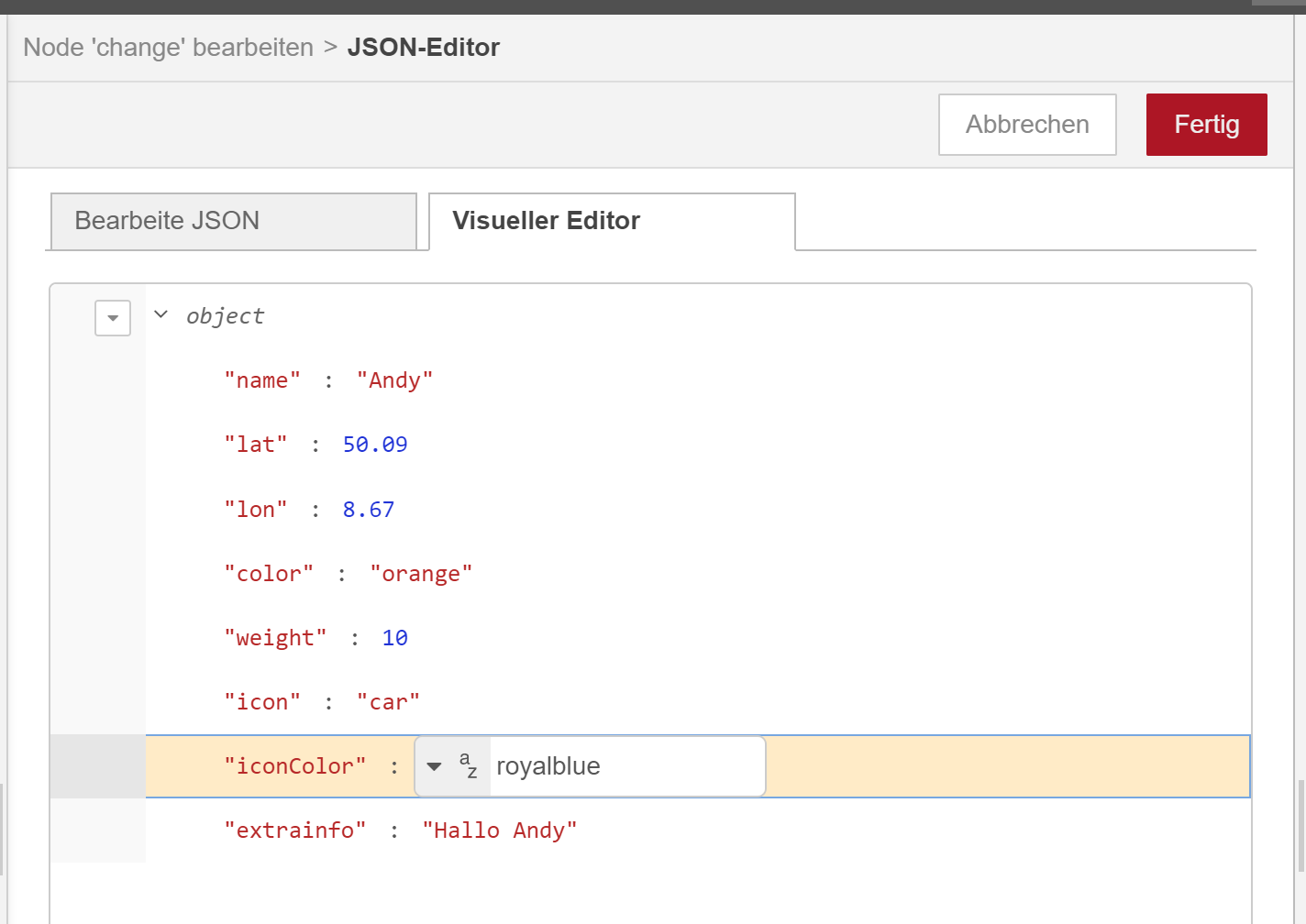Select the "lon" key
Screen dimensions: 1306x924
pos(256,510)
